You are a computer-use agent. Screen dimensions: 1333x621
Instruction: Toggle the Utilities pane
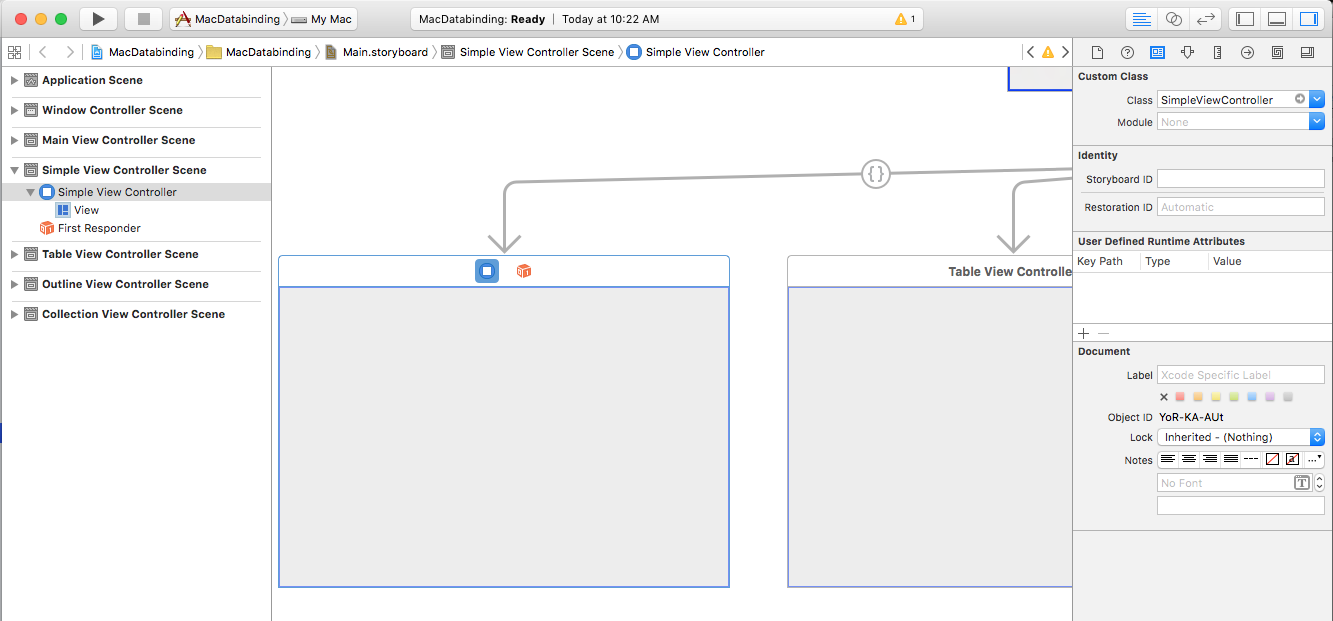[1308, 19]
